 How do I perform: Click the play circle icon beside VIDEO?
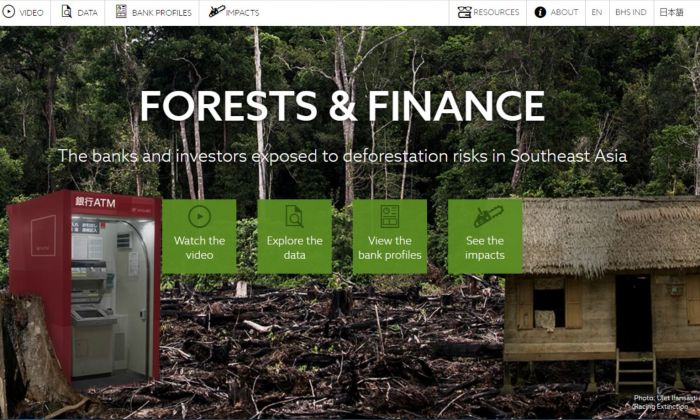tap(8, 12)
